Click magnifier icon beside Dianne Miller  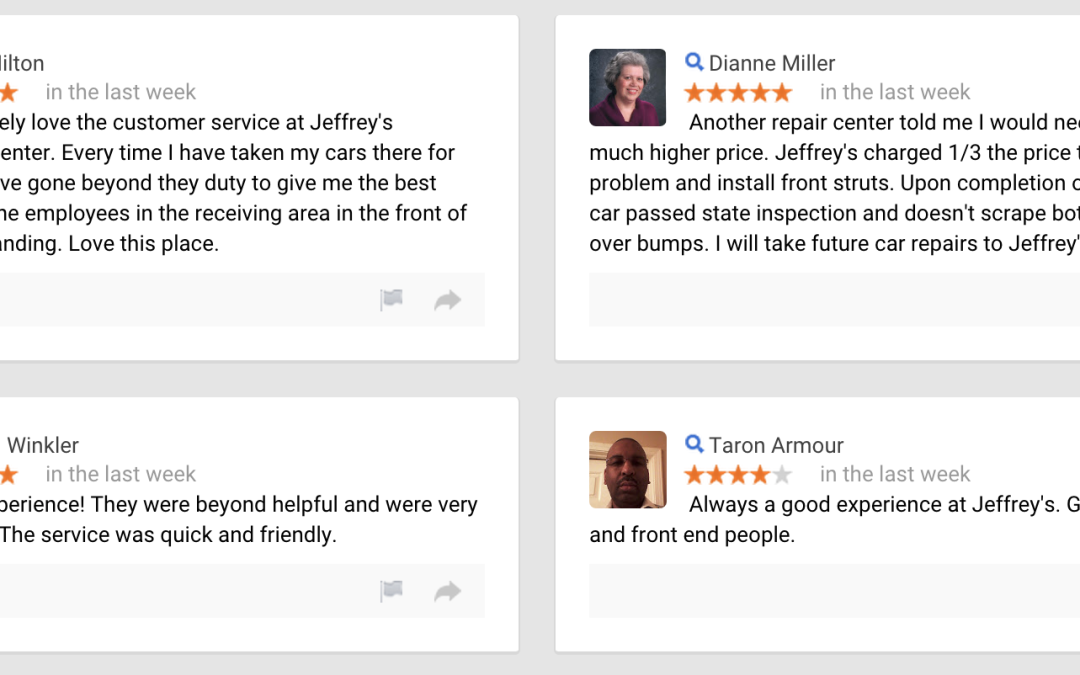point(694,62)
